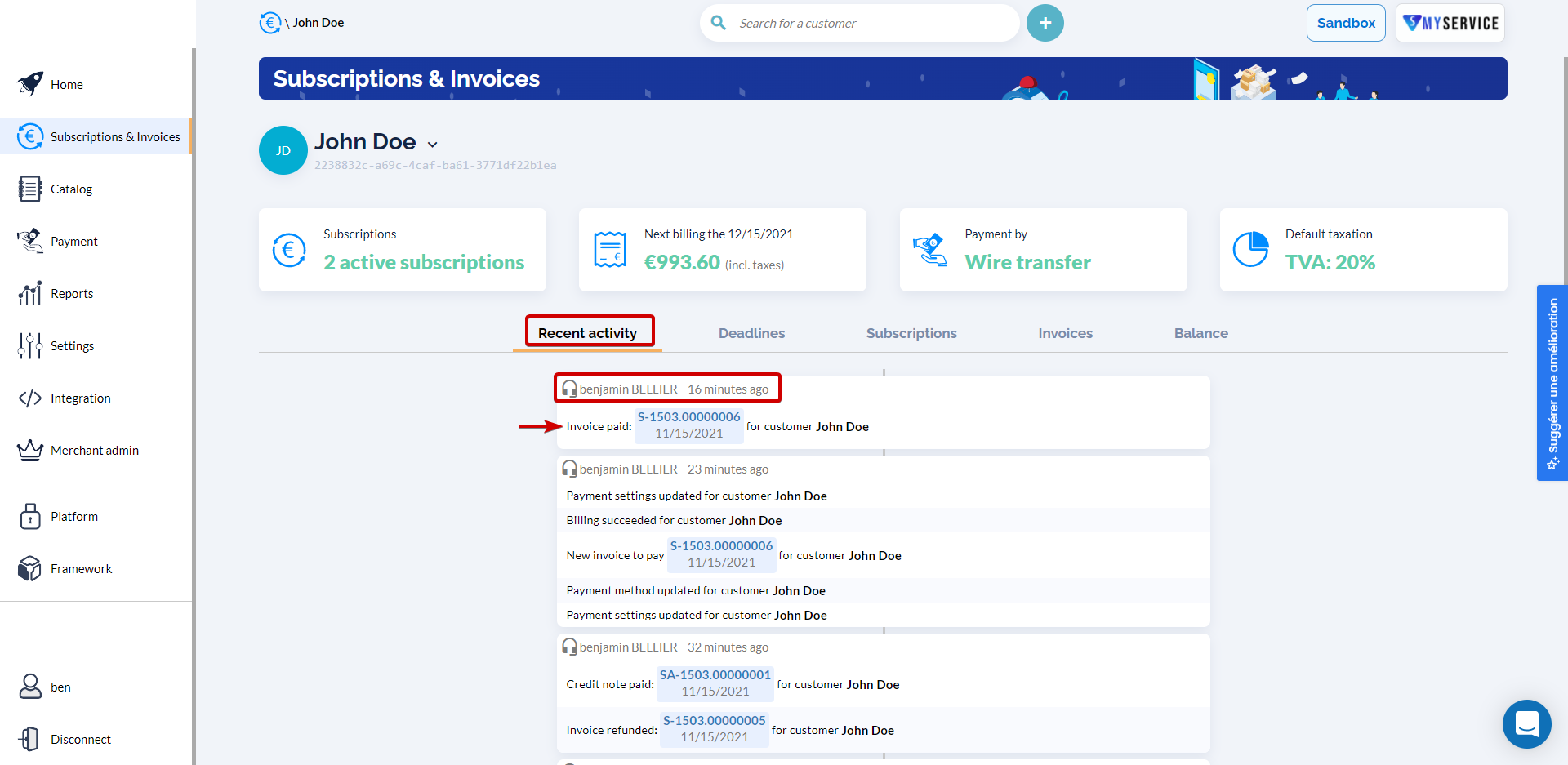Click the Billing succeeded for customer row
The image size is (1568, 765).
pos(884,520)
